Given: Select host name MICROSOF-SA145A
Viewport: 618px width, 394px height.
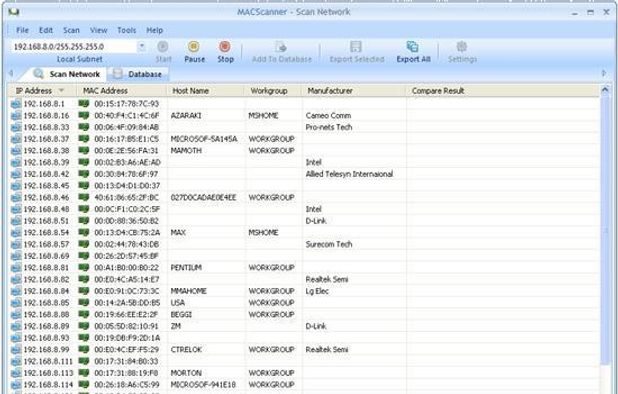Looking at the screenshot, I should tap(204, 139).
